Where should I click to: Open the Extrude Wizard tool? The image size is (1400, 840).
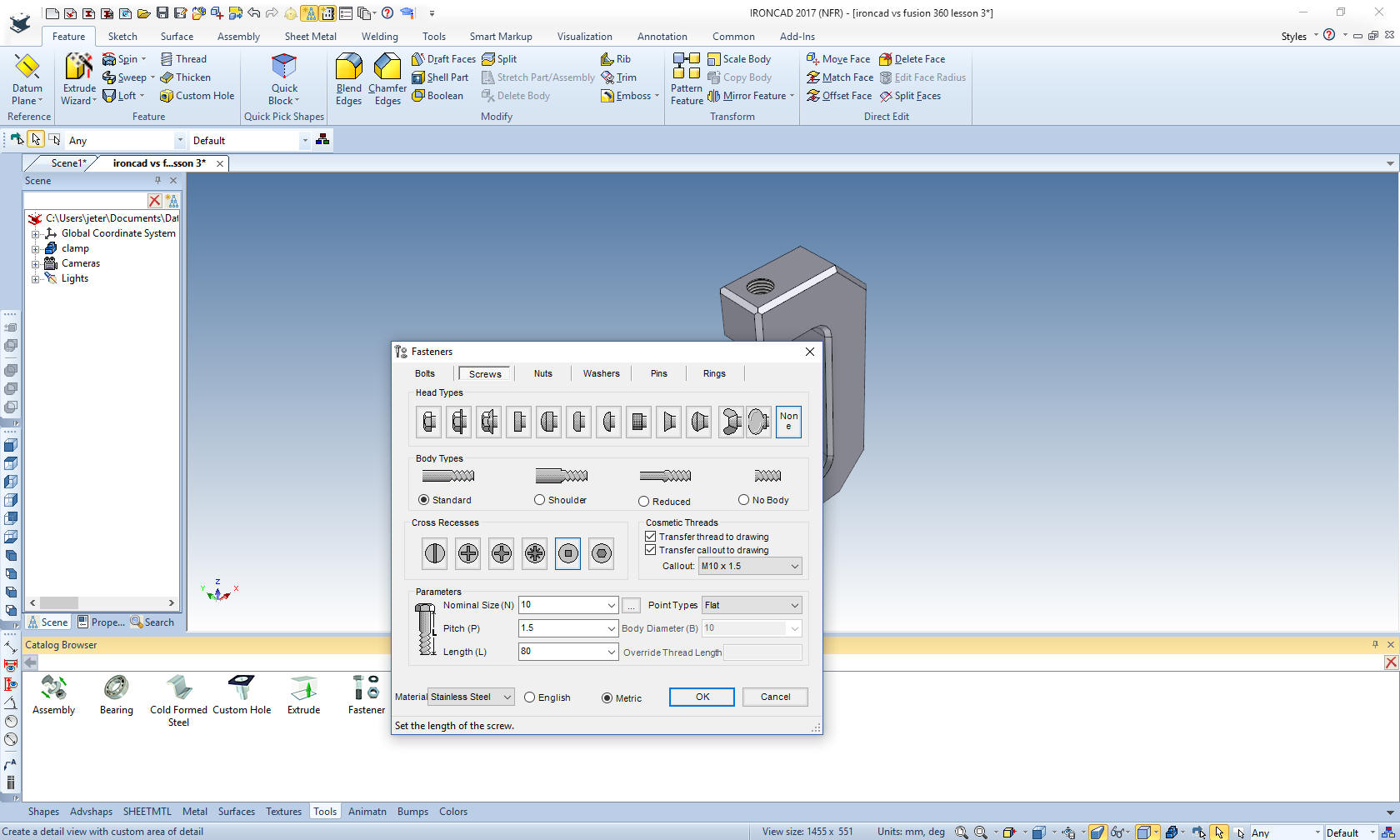pos(79,79)
